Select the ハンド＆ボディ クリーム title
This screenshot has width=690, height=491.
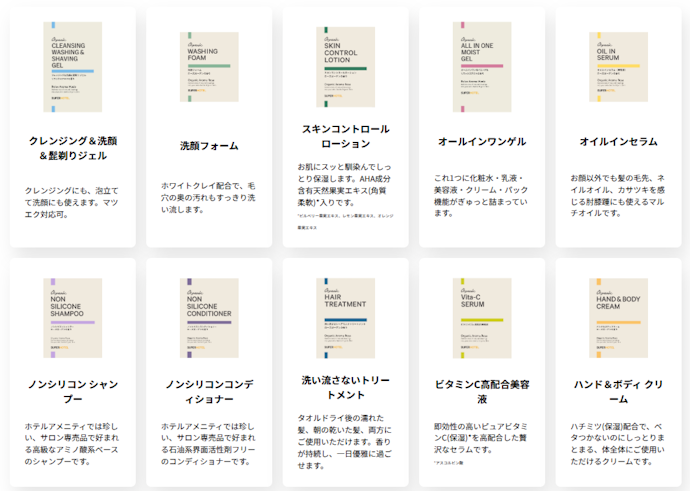point(618,392)
